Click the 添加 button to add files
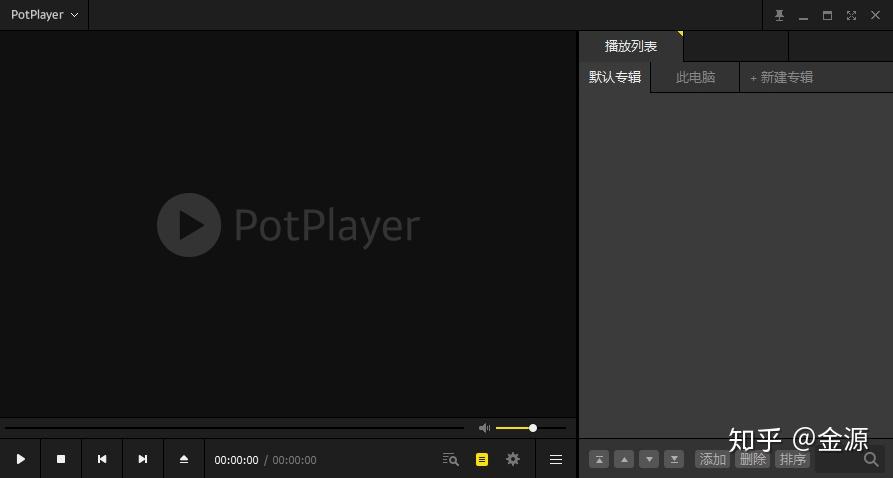893x478 pixels. point(712,459)
